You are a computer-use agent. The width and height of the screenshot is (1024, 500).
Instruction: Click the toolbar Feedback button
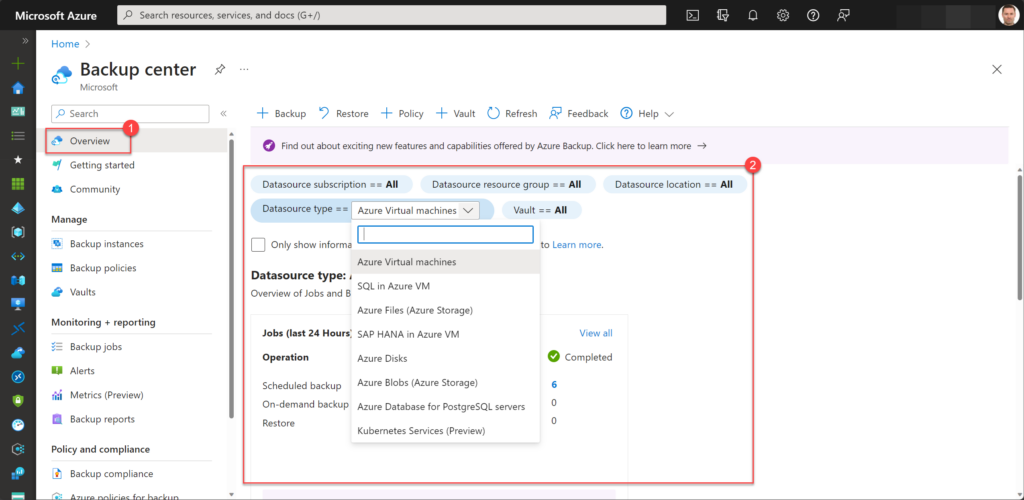click(579, 114)
